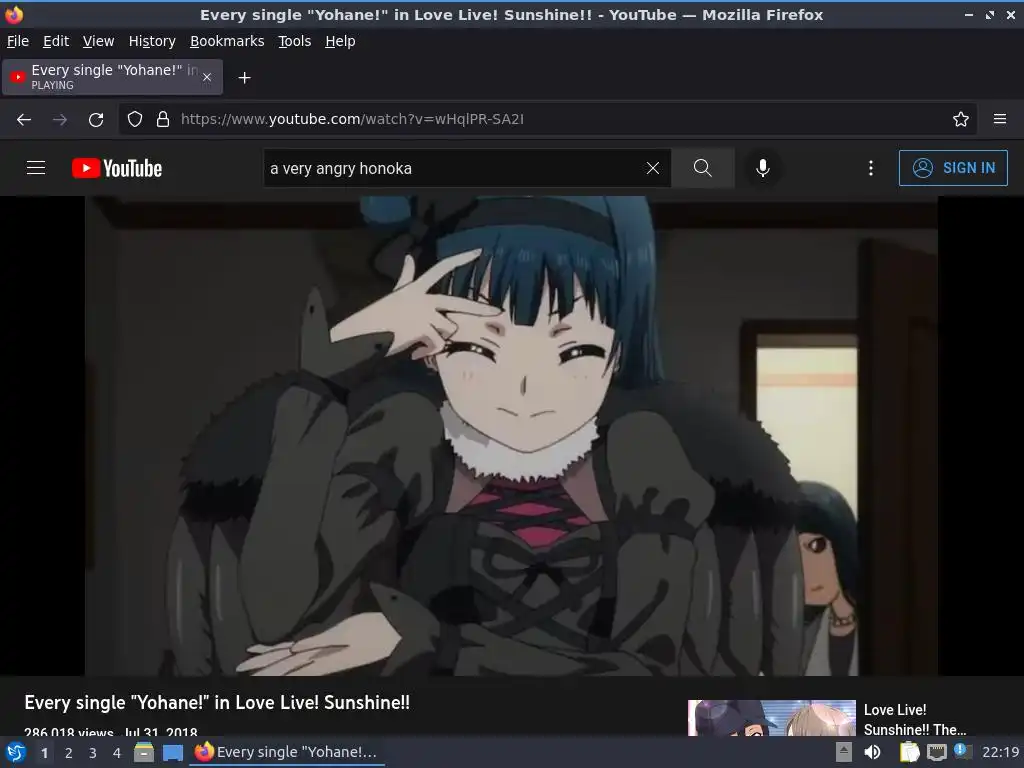Open a new tab with plus button

pos(244,78)
